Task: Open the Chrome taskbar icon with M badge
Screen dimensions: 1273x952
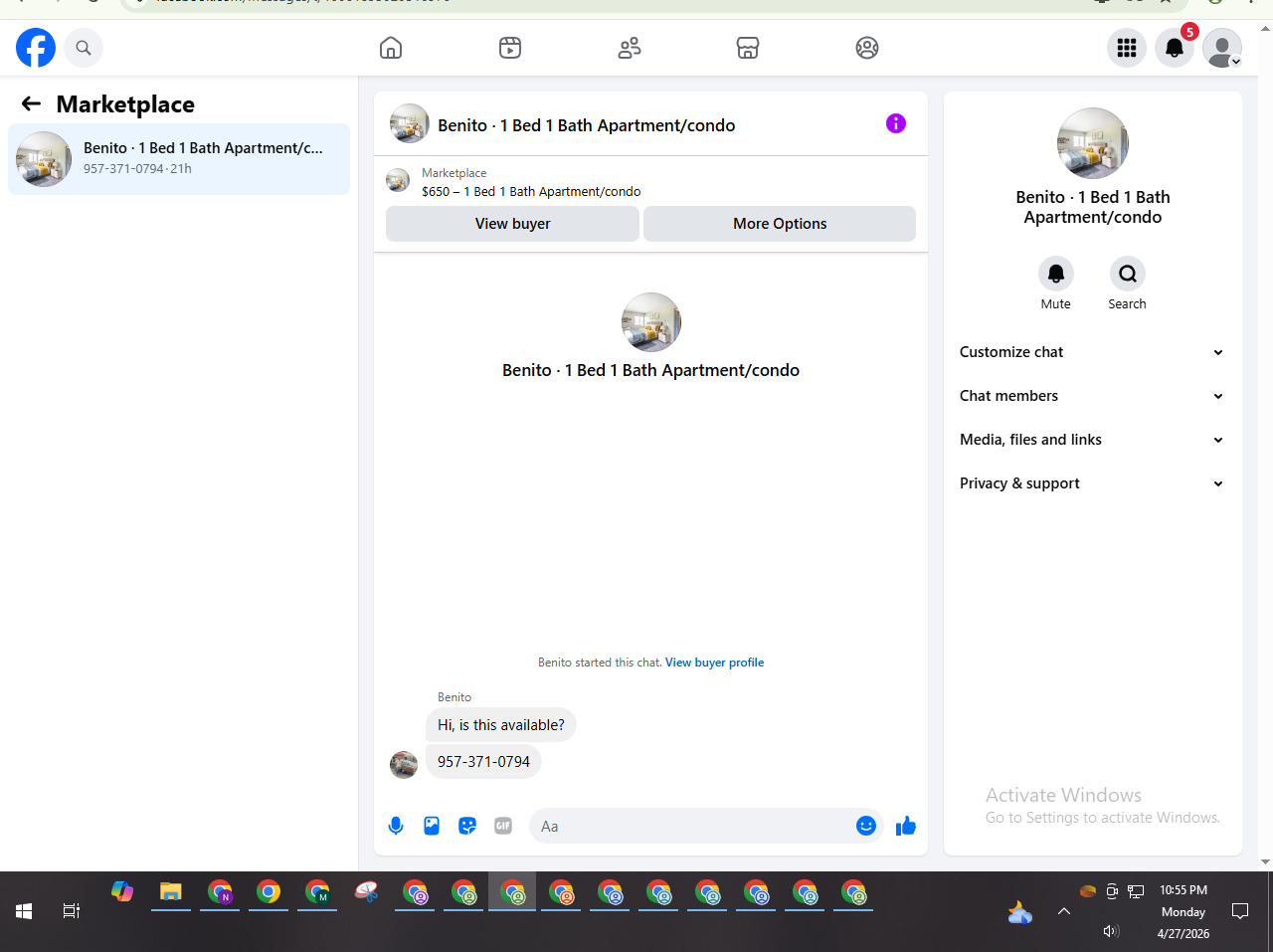Action: coord(317,891)
